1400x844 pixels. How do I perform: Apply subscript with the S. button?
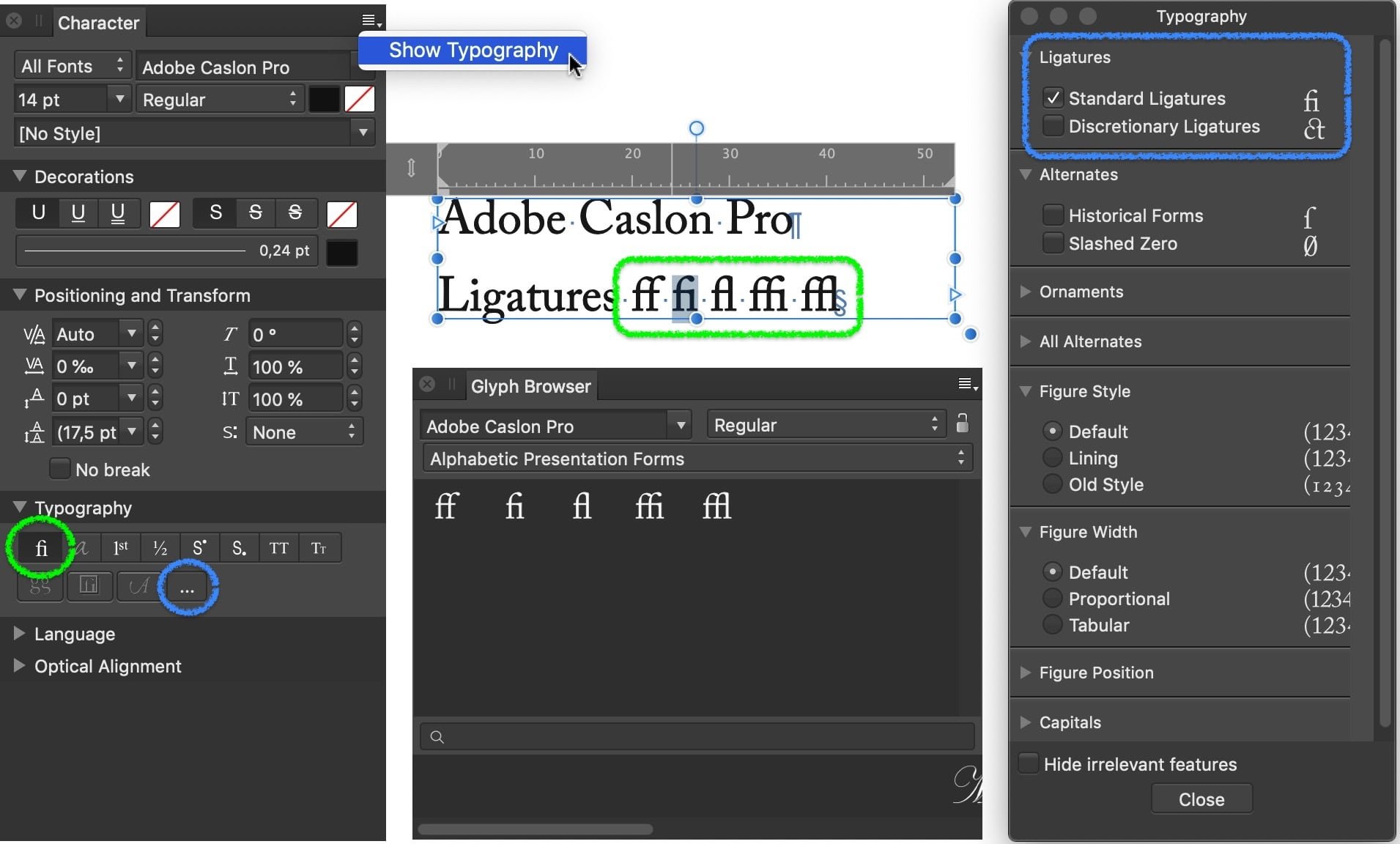239,547
